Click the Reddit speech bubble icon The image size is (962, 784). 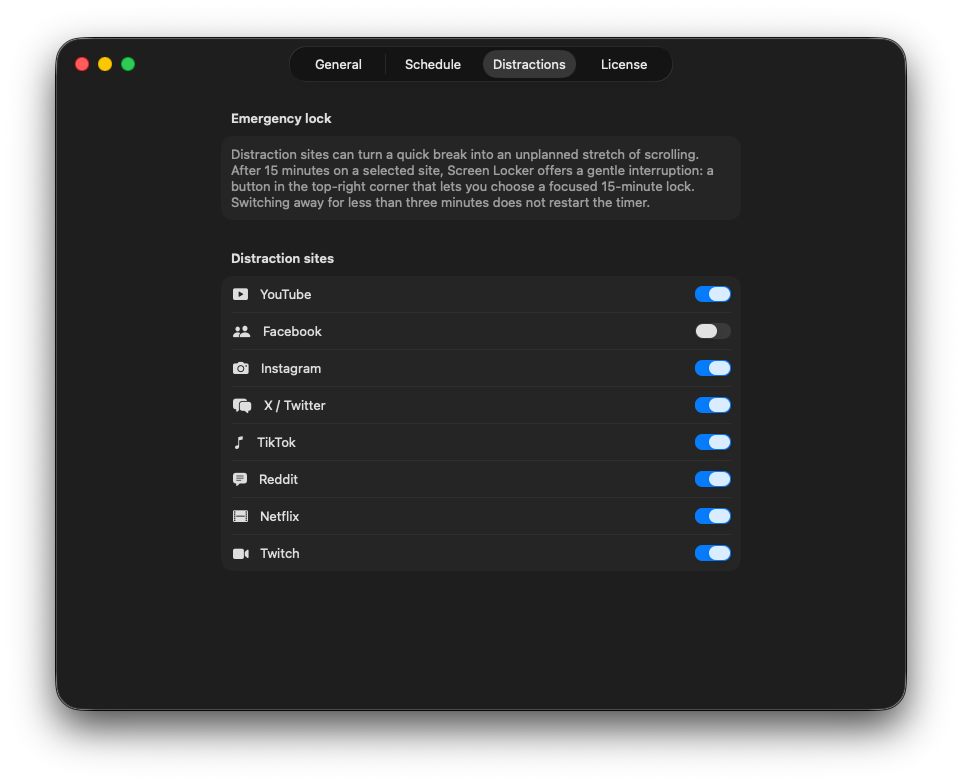(x=240, y=479)
